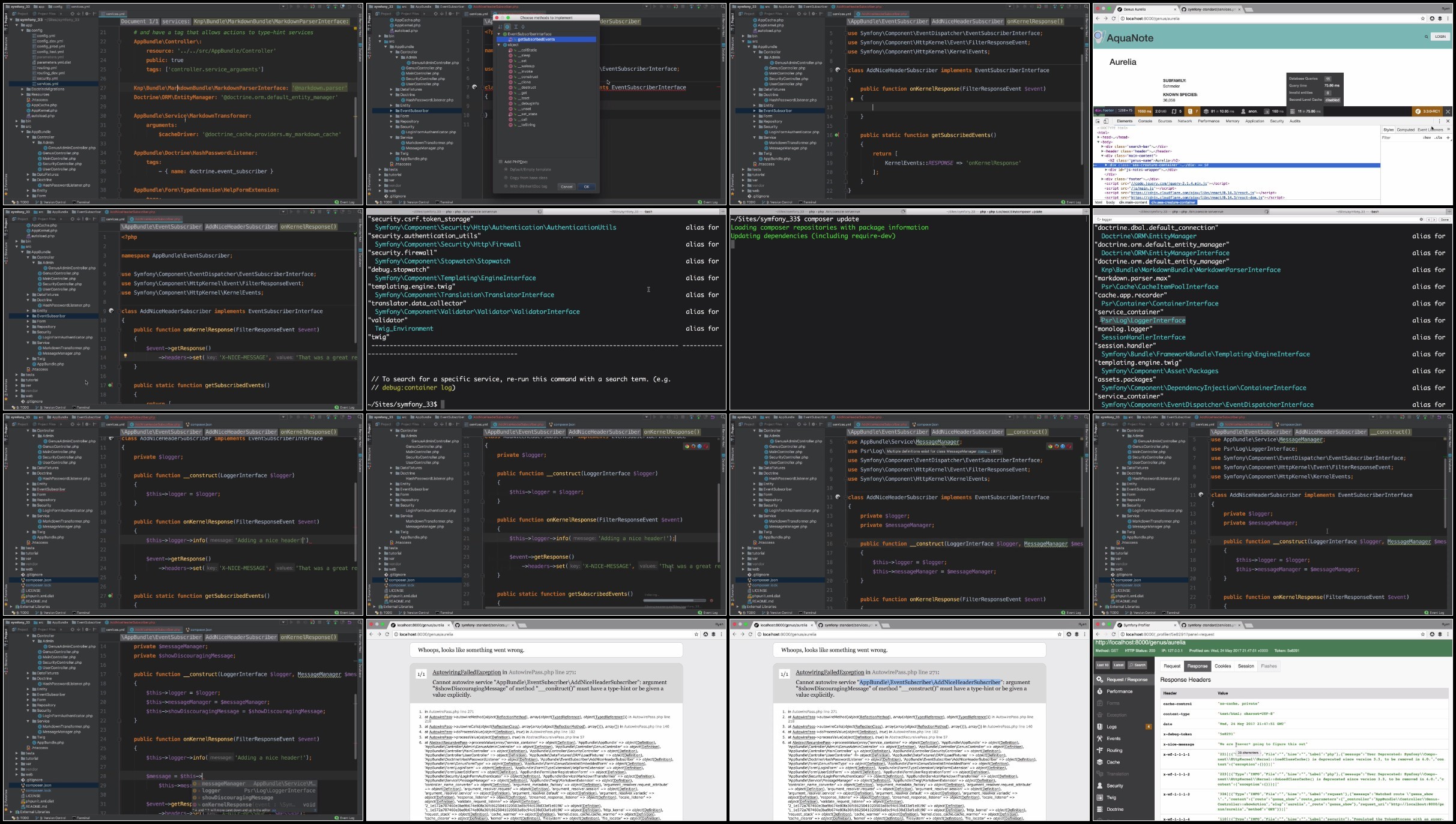Select the Default/Empty template radio option
This screenshot has height=824, width=1456.
506,170
